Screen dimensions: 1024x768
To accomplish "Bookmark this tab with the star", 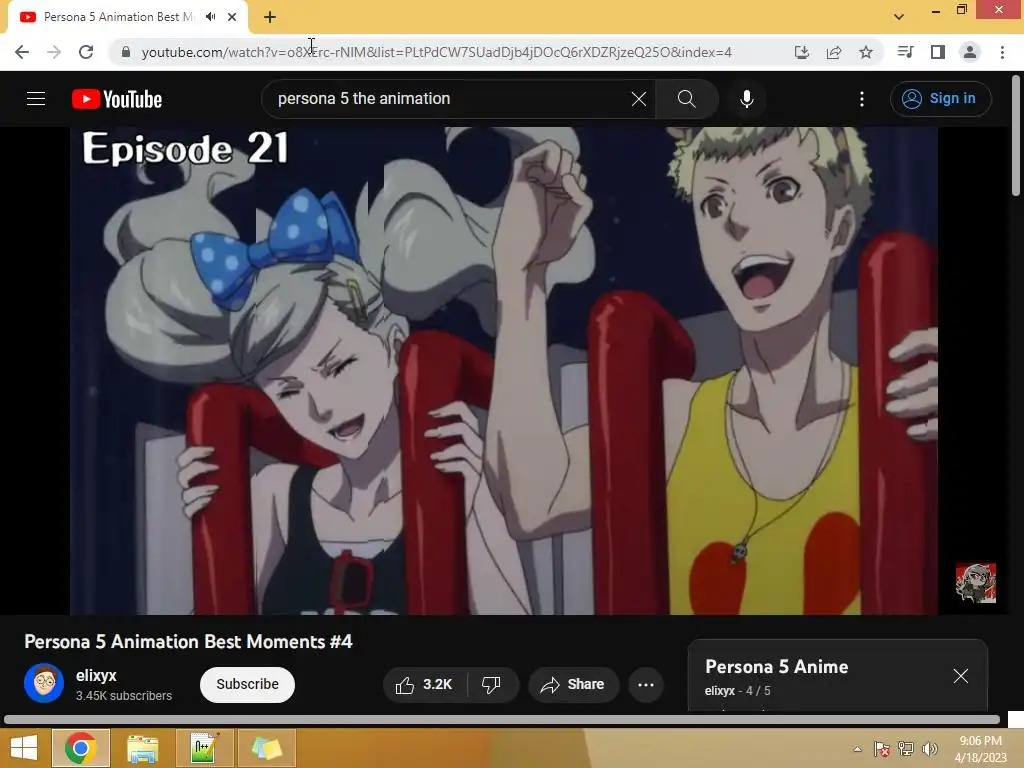I will [866, 52].
